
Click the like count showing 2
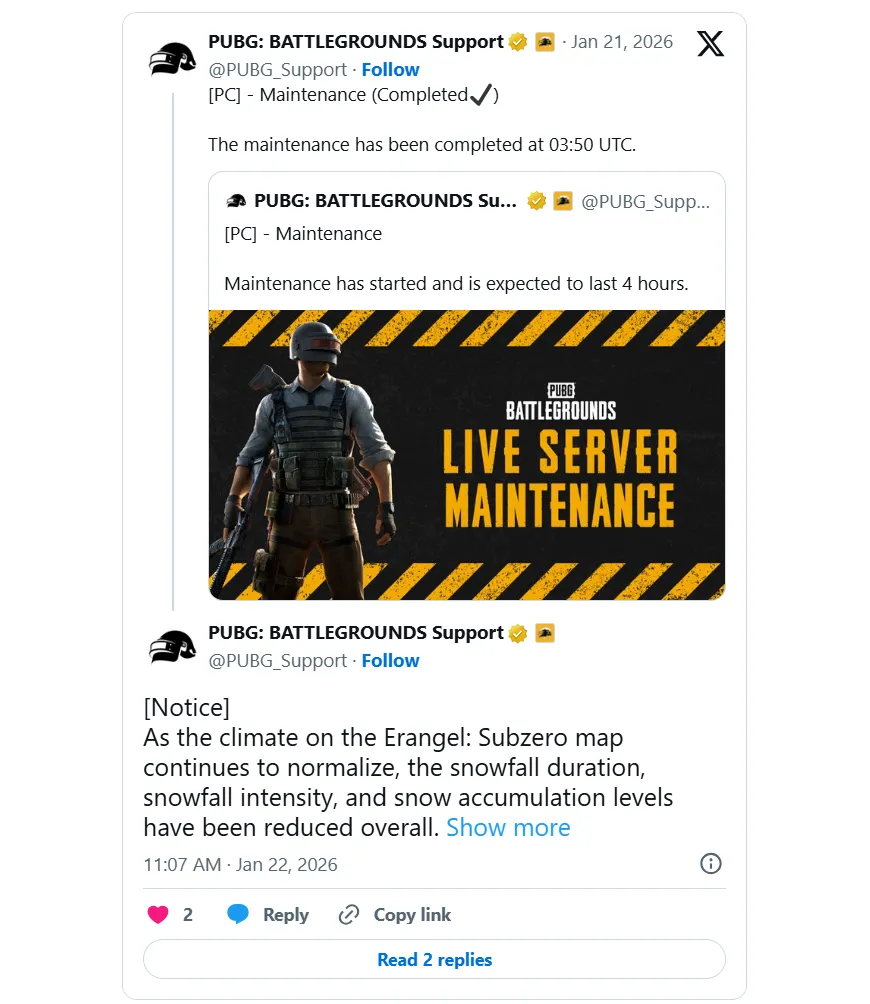[x=188, y=914]
